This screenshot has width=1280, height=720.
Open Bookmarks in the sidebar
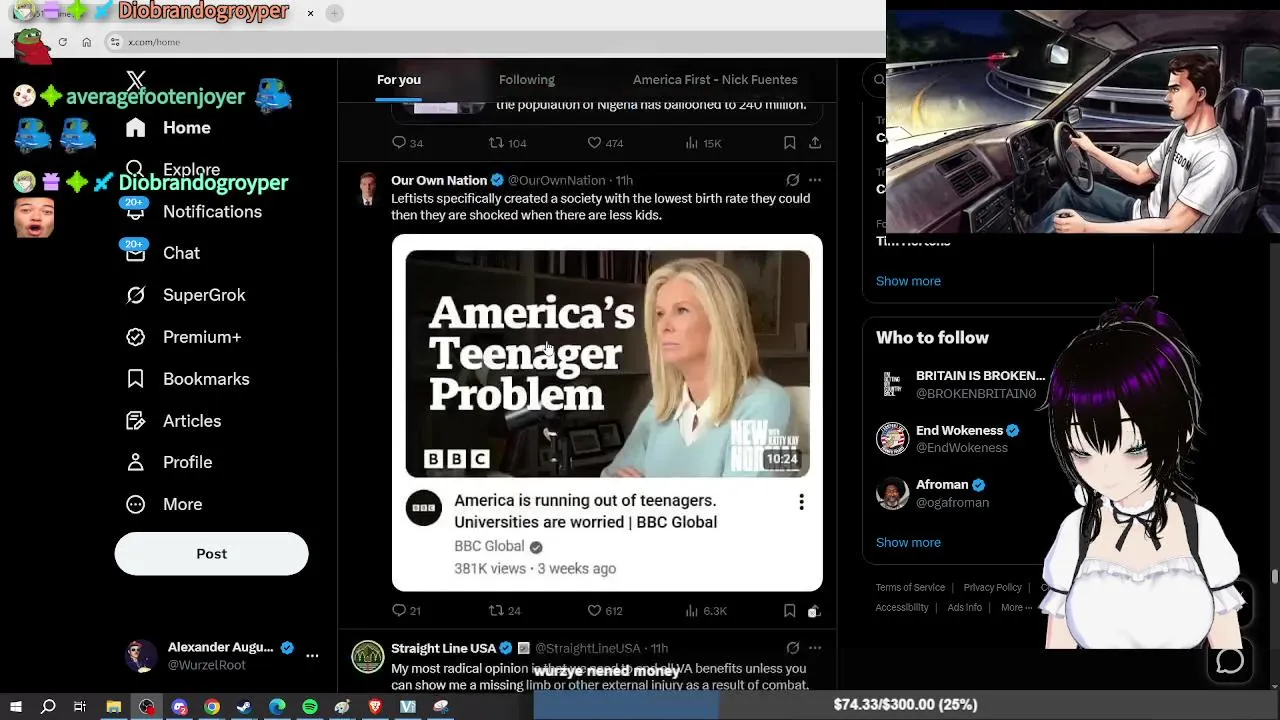click(206, 379)
